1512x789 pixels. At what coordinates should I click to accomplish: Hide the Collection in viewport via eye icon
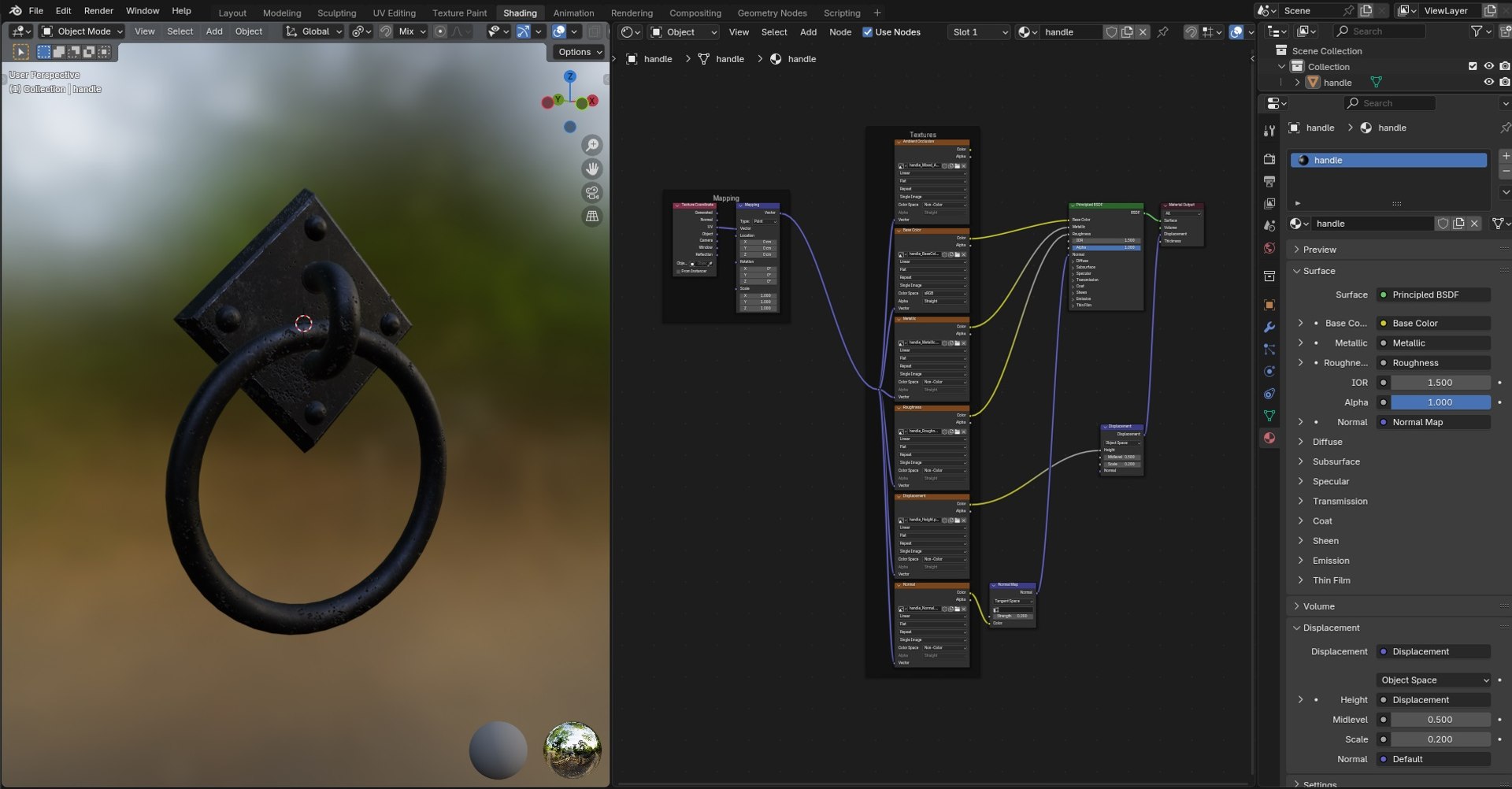coord(1488,66)
